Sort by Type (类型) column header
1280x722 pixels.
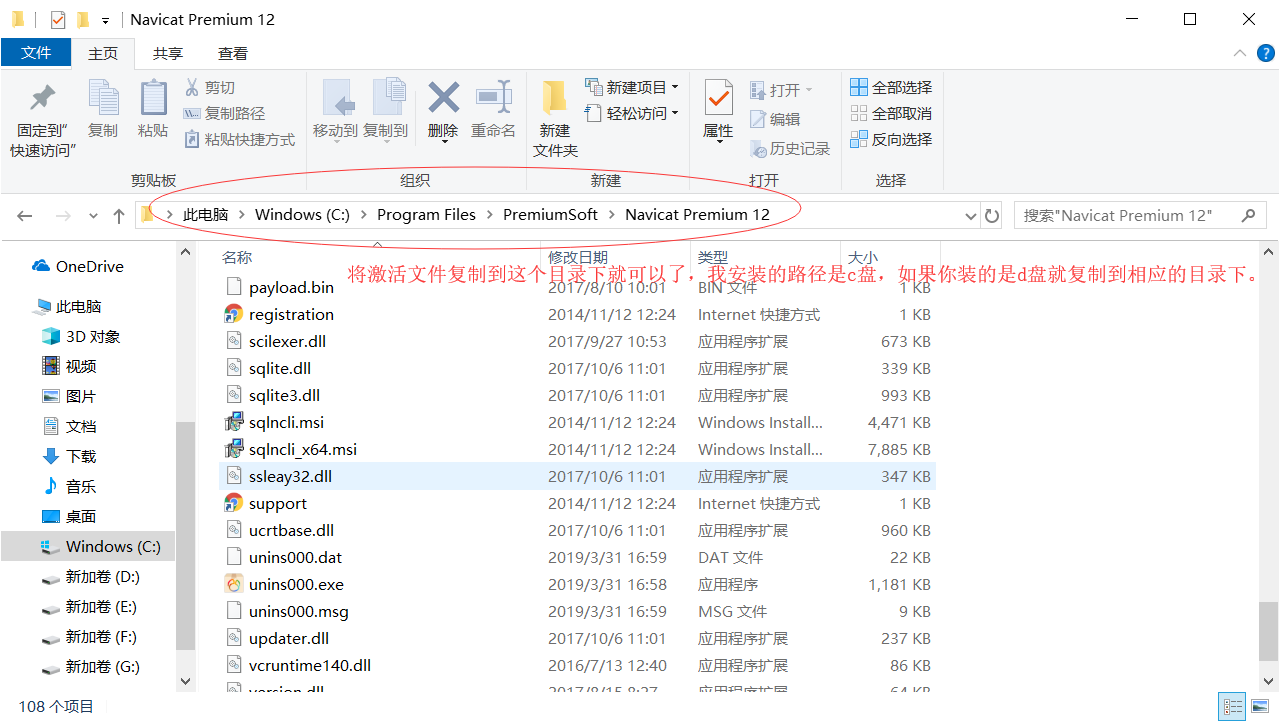(713, 257)
